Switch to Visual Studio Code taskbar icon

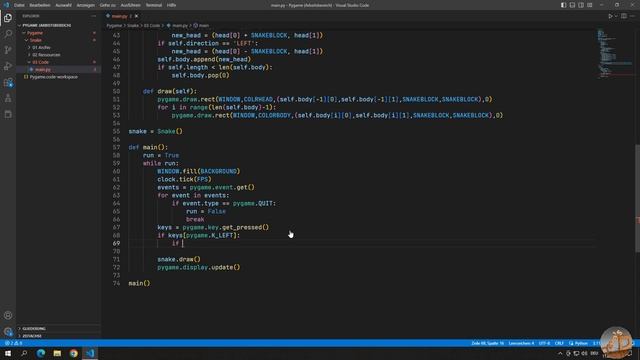(x=90, y=353)
